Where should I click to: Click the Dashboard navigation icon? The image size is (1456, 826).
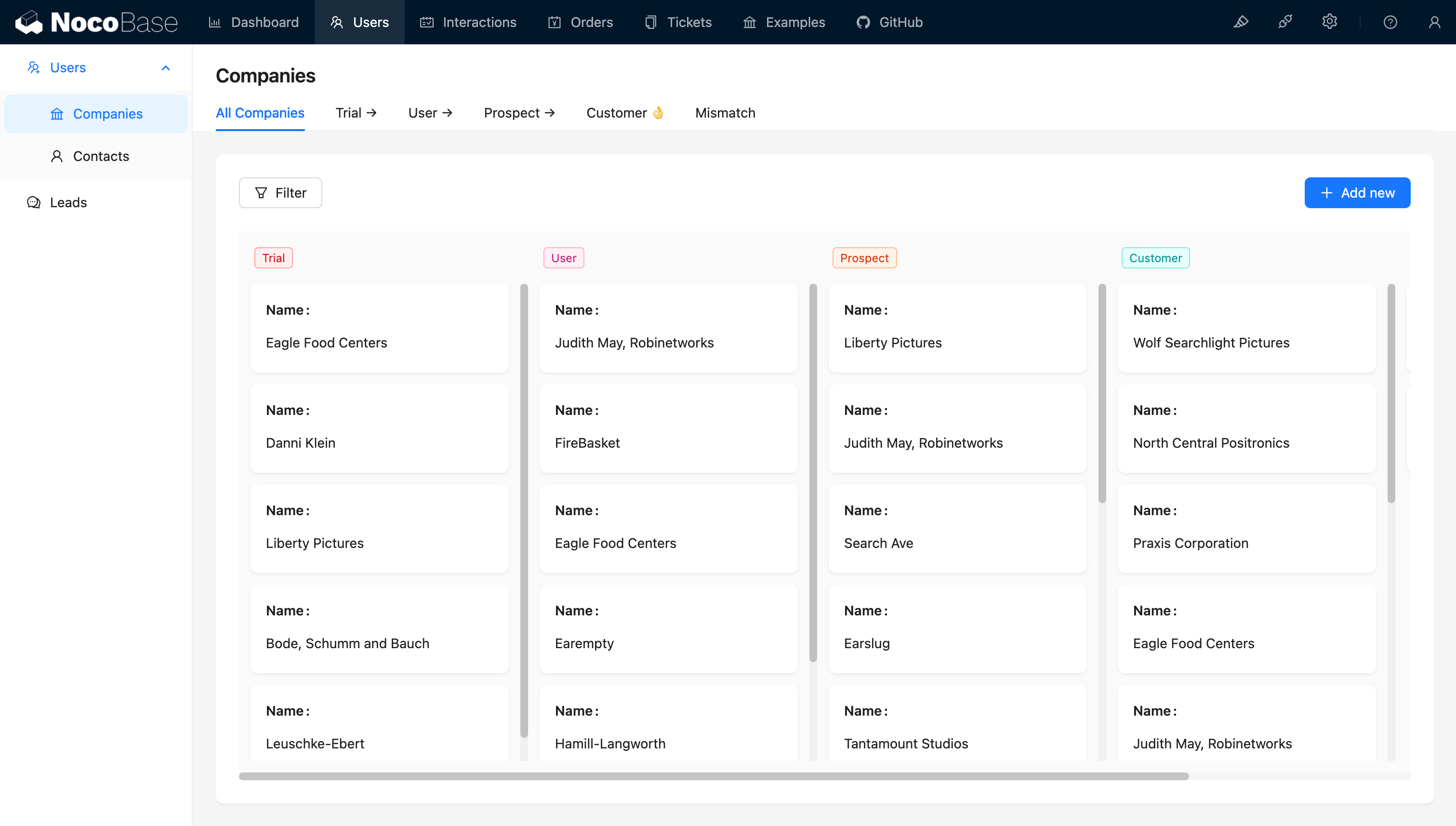point(215,22)
